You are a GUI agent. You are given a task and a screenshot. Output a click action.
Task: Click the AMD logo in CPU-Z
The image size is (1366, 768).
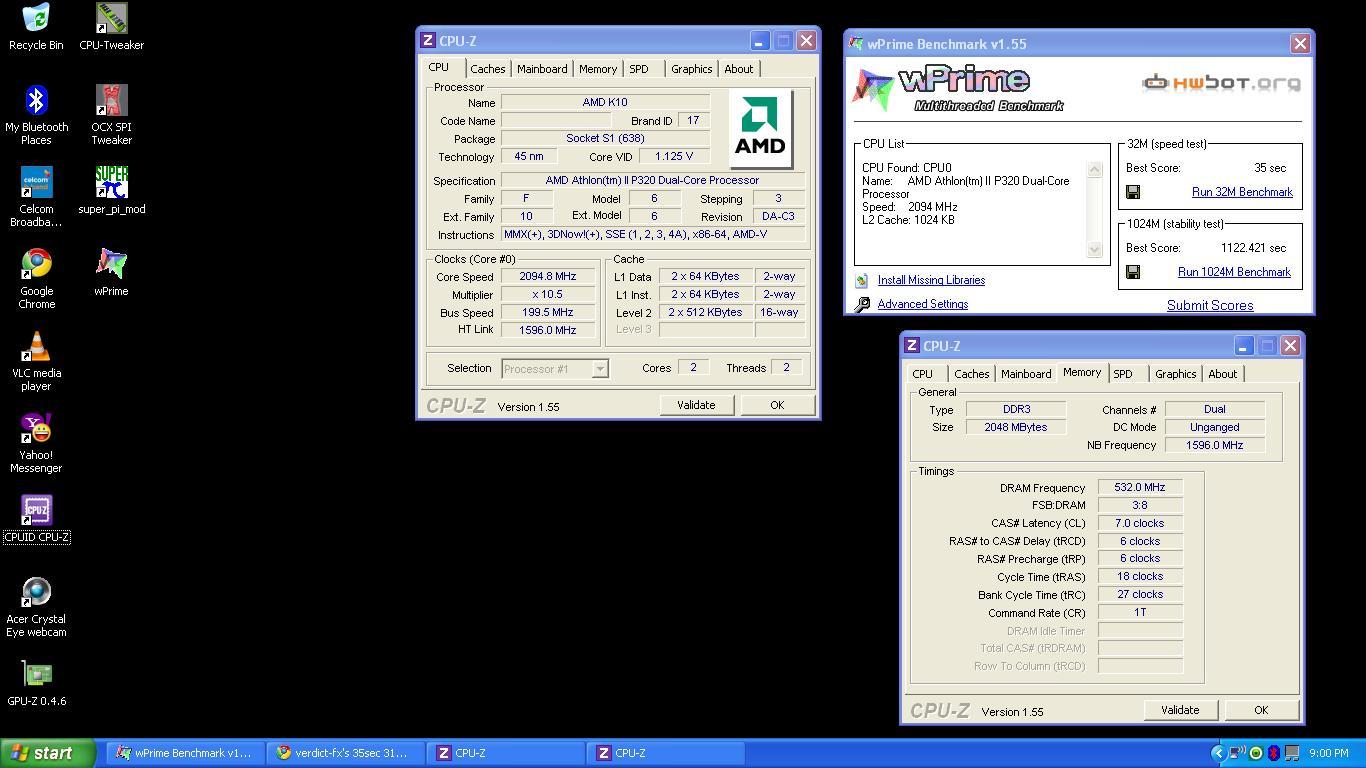click(x=760, y=130)
